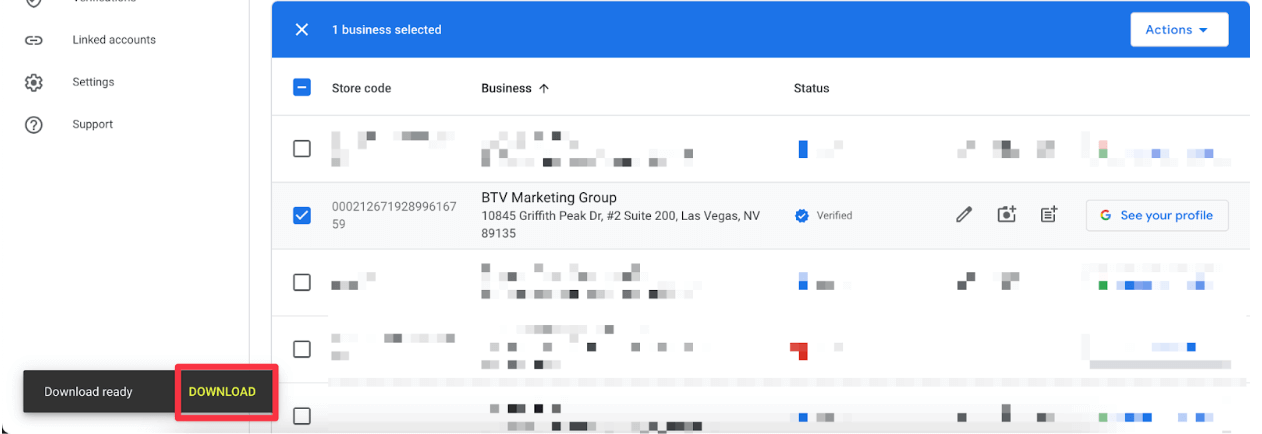The width and height of the screenshot is (1262, 434).
Task: Uncheck the BTV Marketing Group row checkbox
Action: [x=302, y=215]
